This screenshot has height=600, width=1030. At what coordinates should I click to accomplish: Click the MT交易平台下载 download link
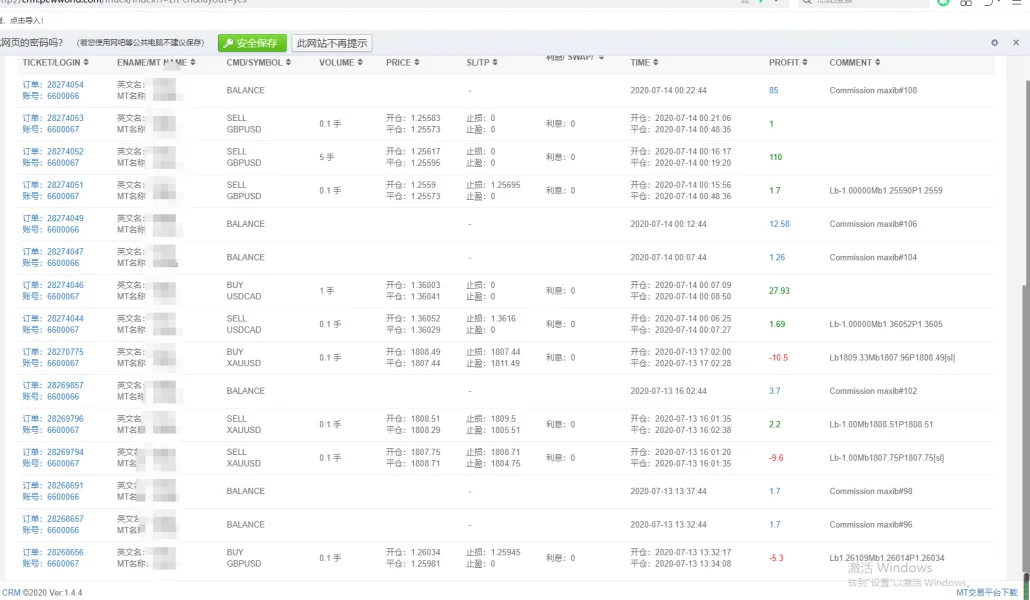coord(989,593)
